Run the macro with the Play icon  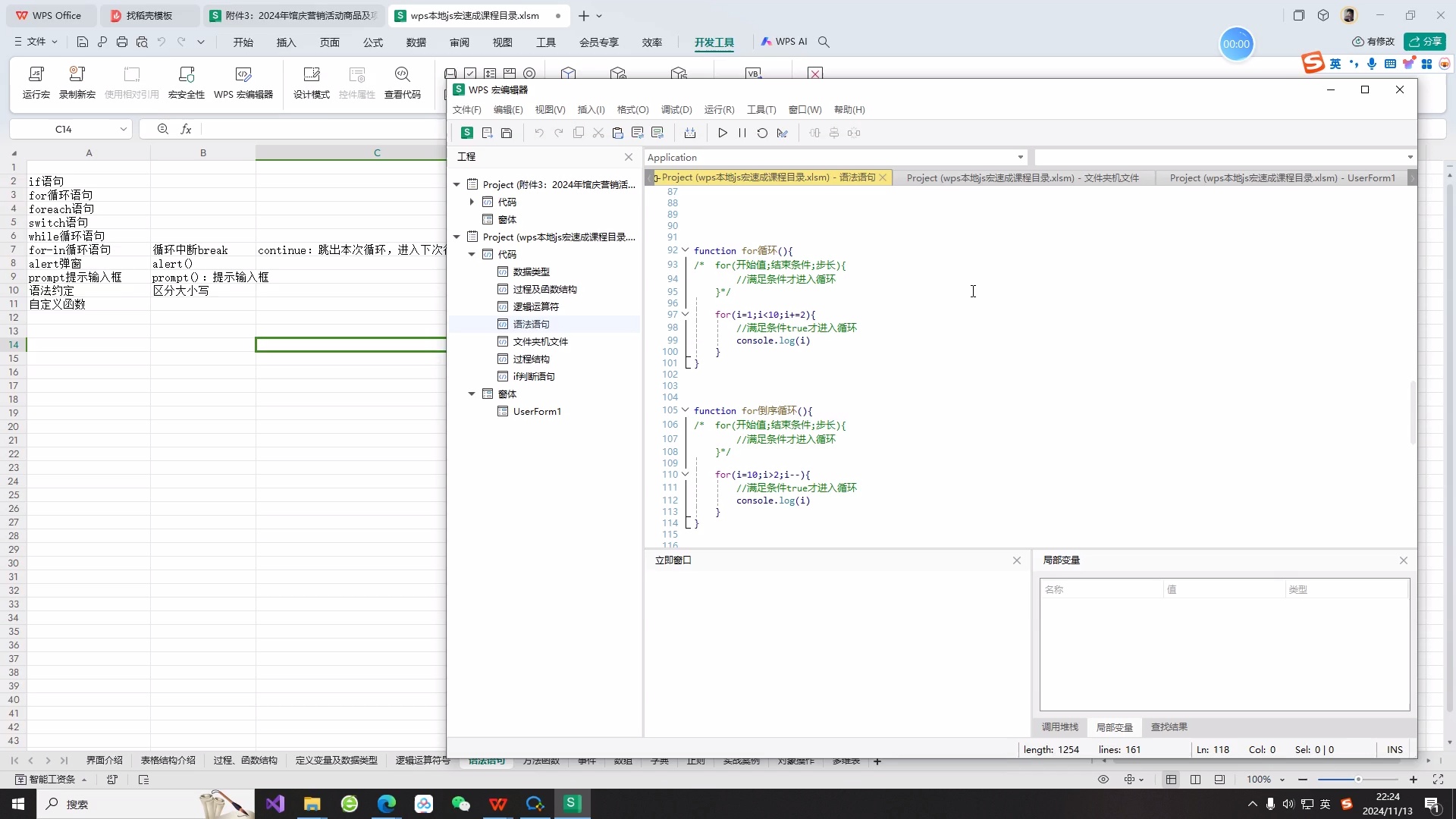click(x=722, y=133)
